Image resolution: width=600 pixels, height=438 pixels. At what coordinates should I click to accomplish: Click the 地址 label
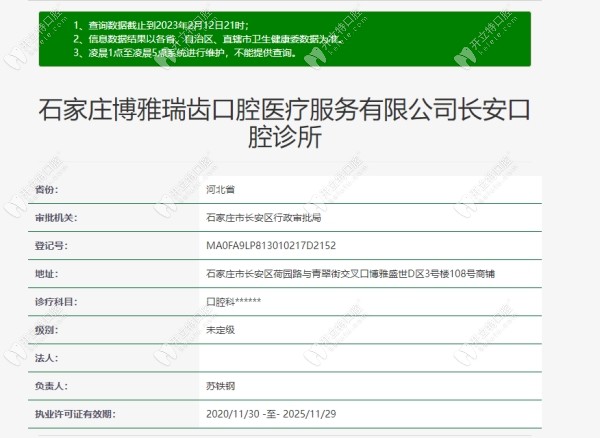pyautogui.click(x=47, y=274)
